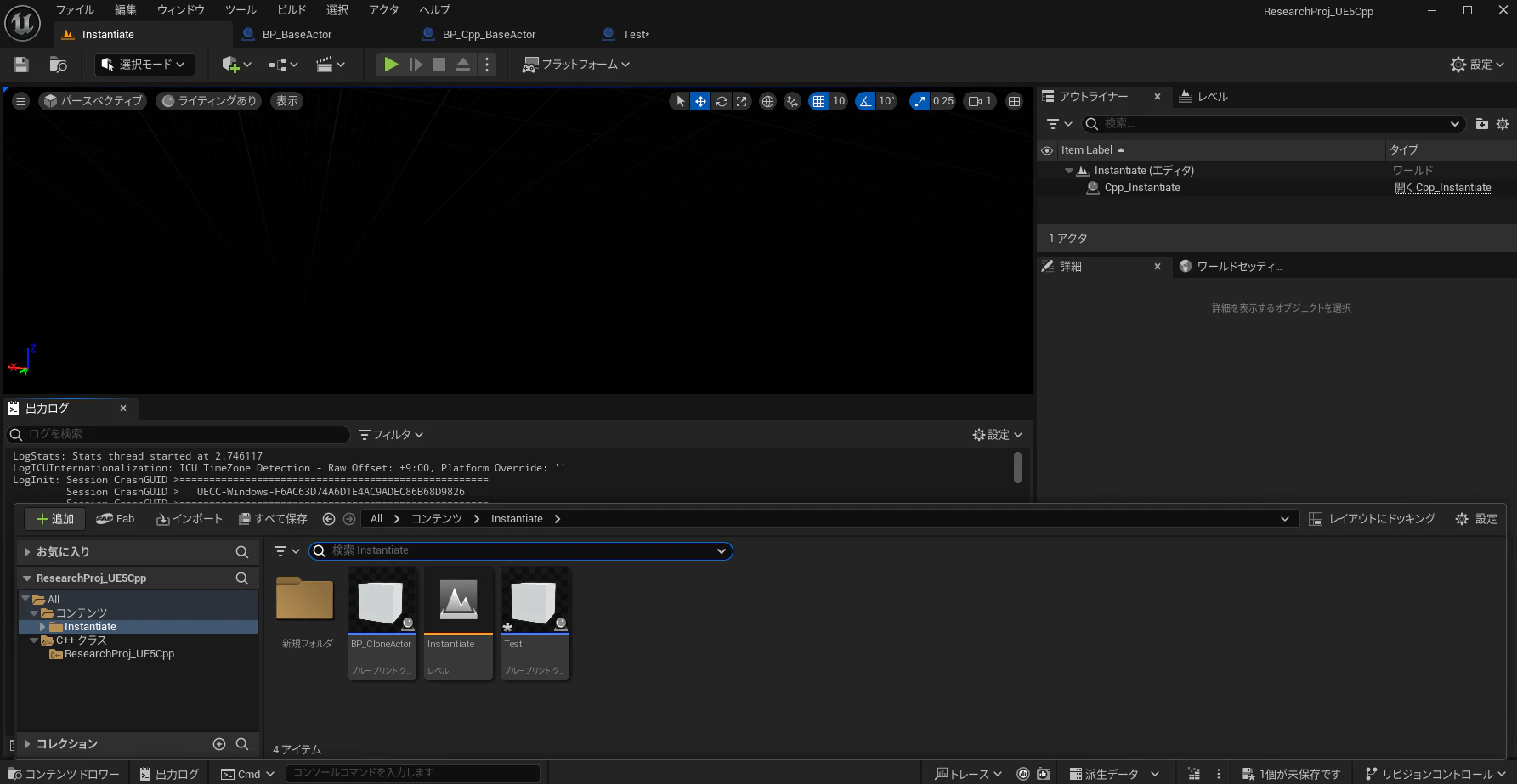This screenshot has height=784, width=1517.
Task: Click the stop playback square button
Action: click(x=439, y=65)
